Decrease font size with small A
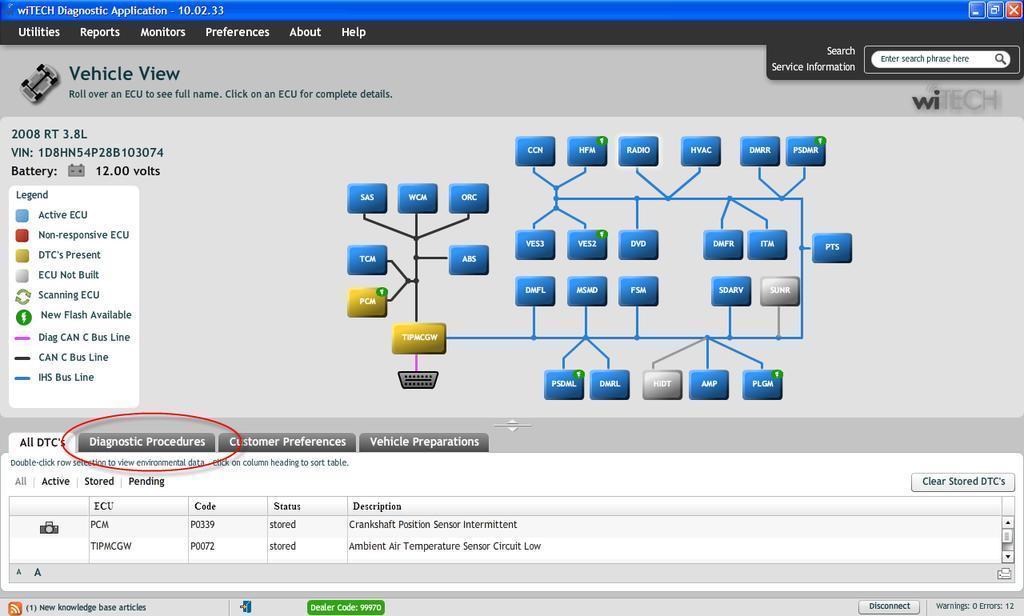The width and height of the screenshot is (1024, 616). pyautogui.click(x=19, y=572)
